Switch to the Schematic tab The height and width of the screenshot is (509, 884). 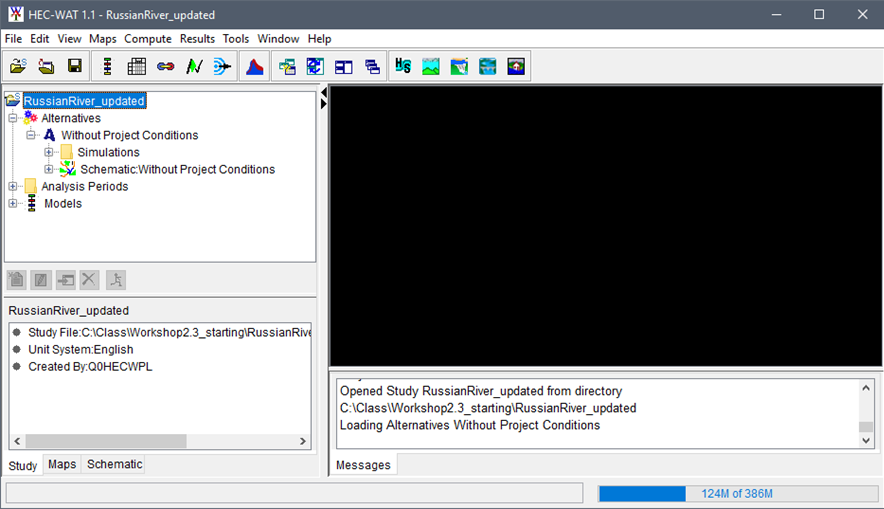[x=114, y=465]
